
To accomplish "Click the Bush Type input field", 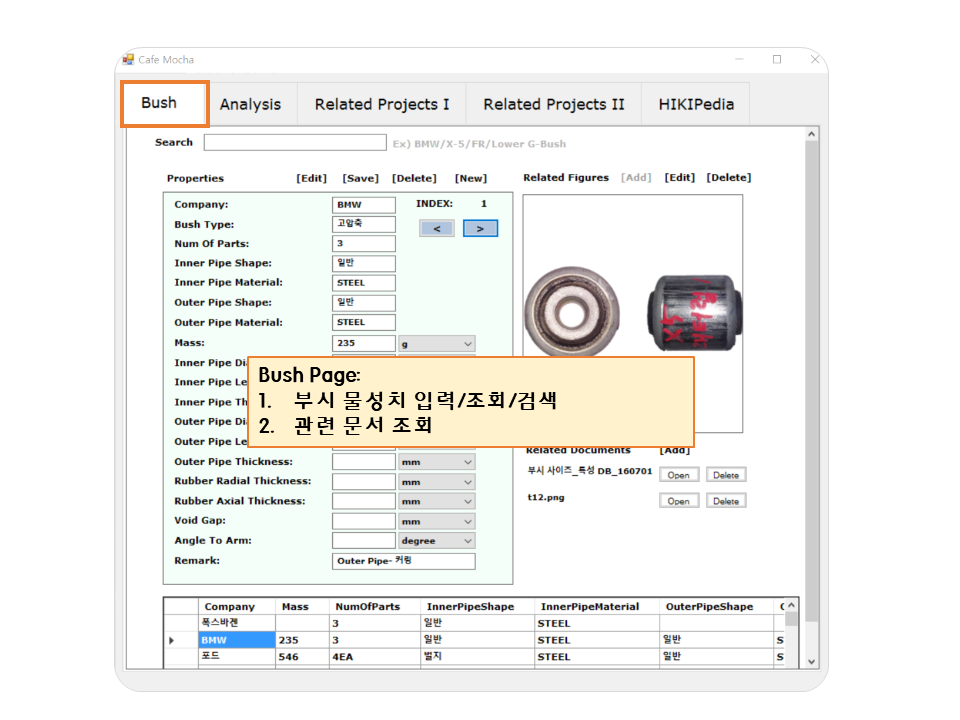I will coord(364,224).
